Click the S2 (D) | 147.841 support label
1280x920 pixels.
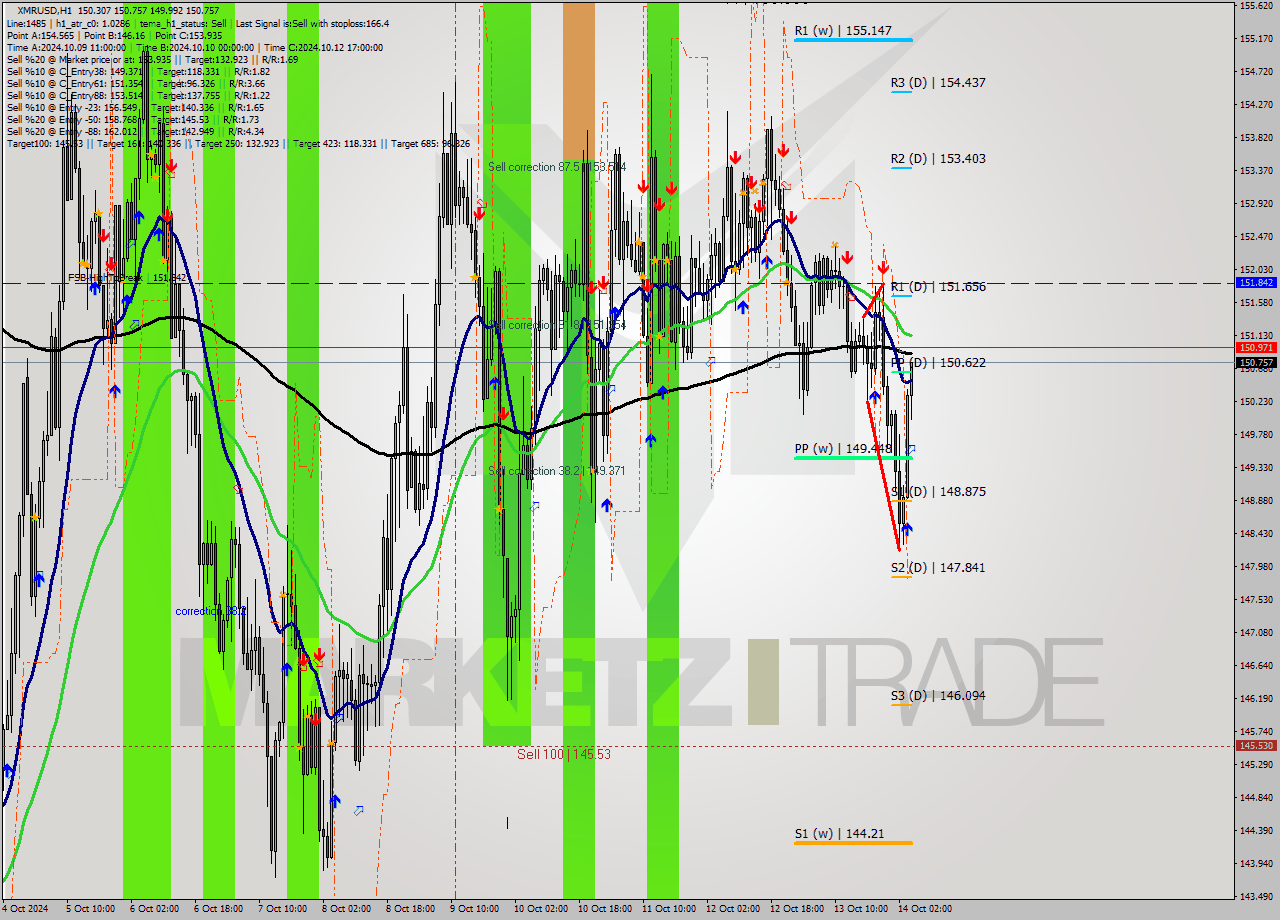[x=938, y=568]
